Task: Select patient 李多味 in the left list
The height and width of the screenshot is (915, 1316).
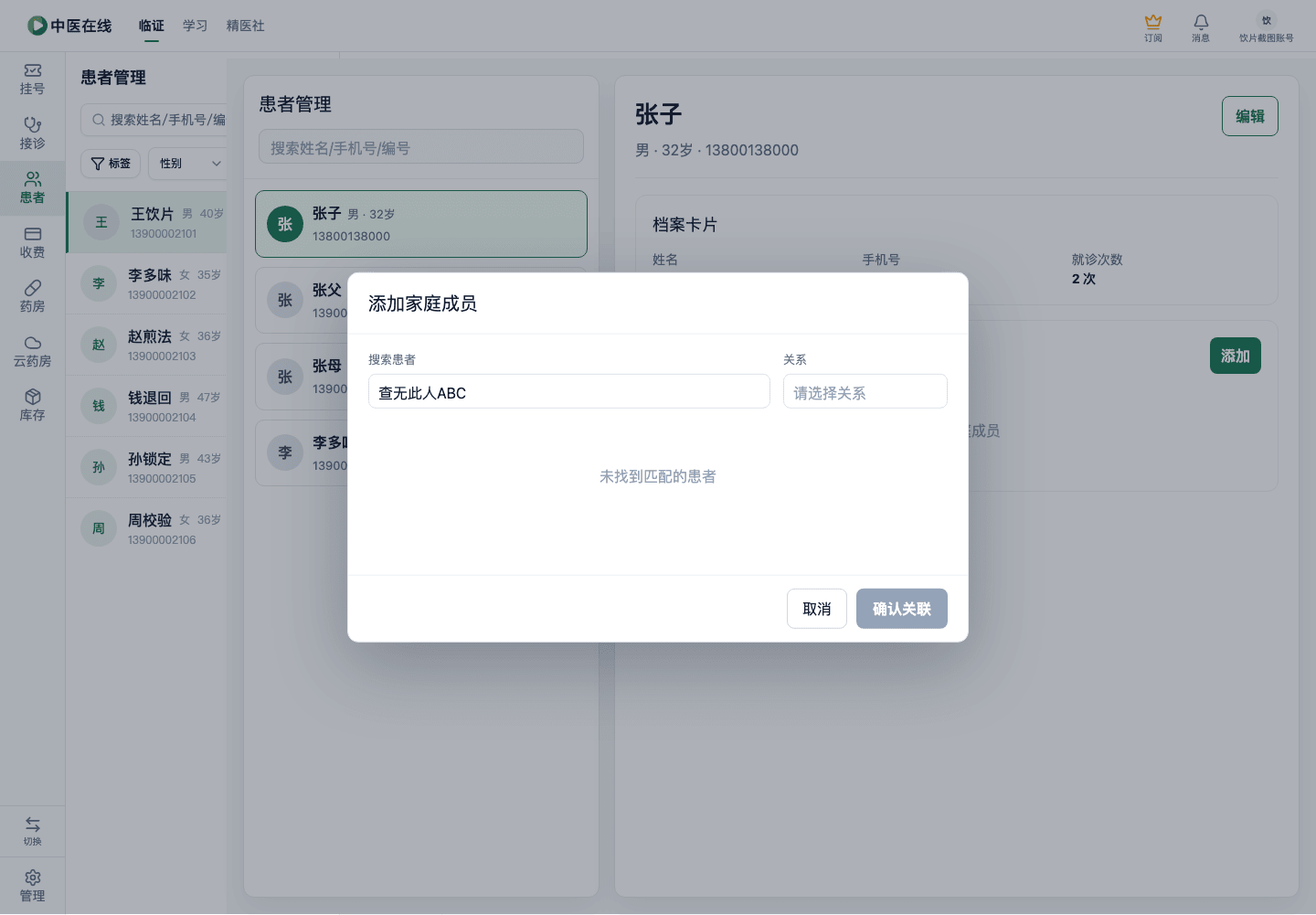Action: click(146, 284)
